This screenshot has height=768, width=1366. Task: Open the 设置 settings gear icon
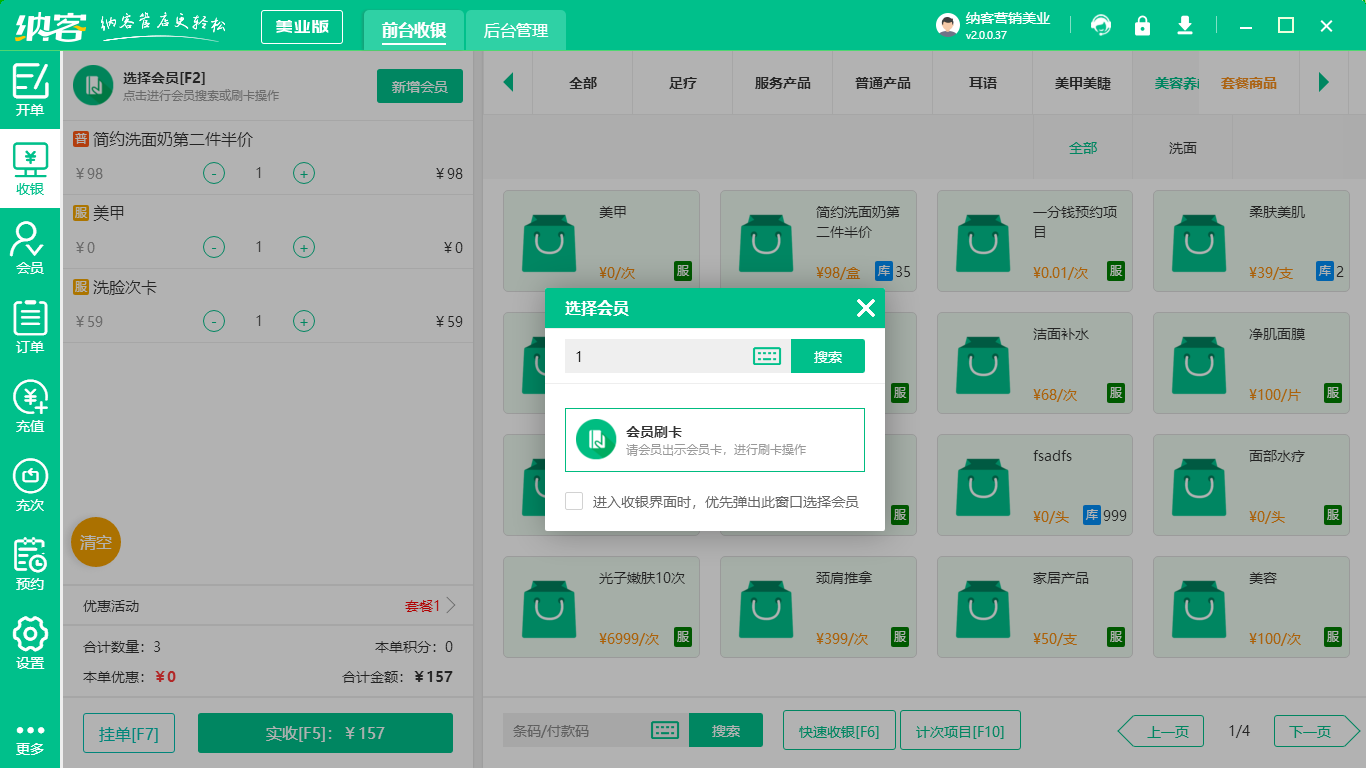coord(30,642)
